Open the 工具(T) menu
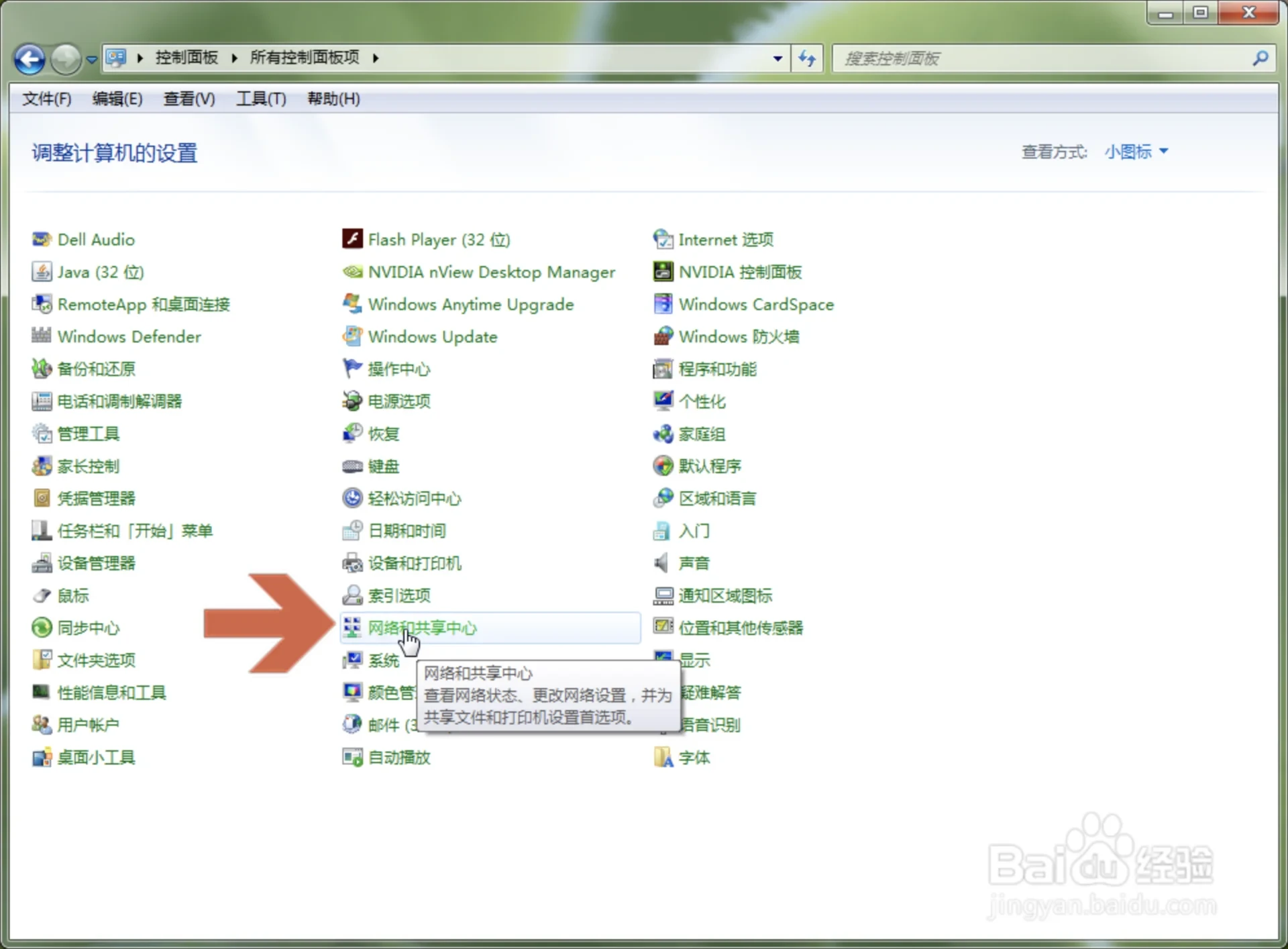 pos(261,99)
